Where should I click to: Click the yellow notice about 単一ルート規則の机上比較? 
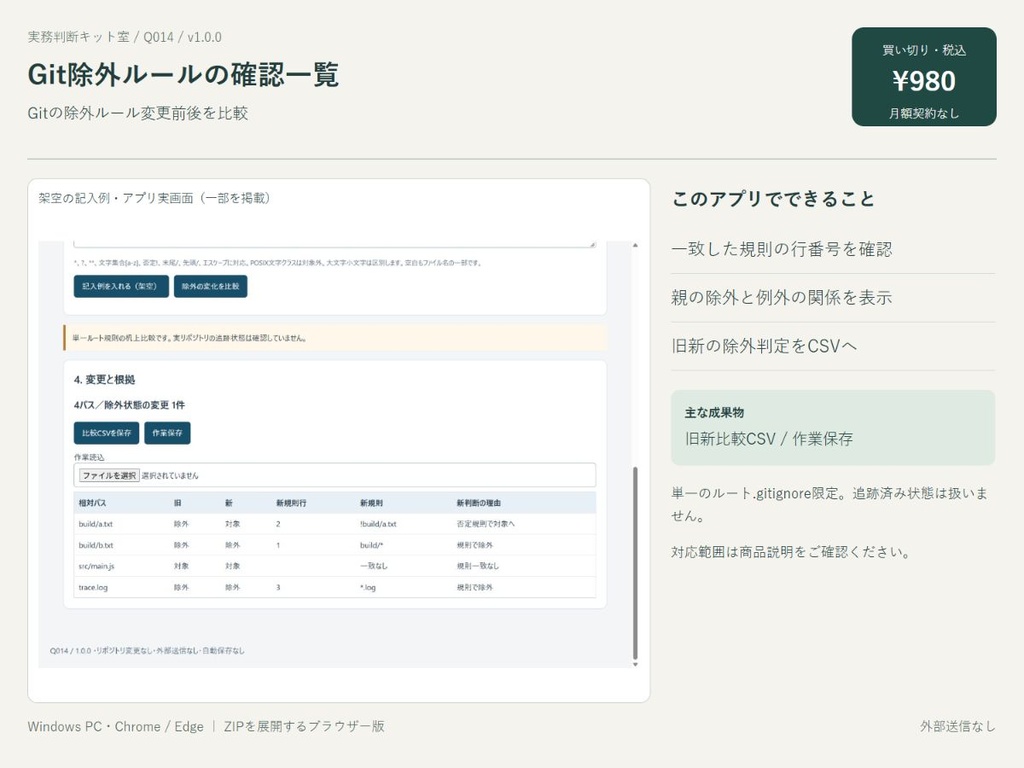pyautogui.click(x=335, y=338)
